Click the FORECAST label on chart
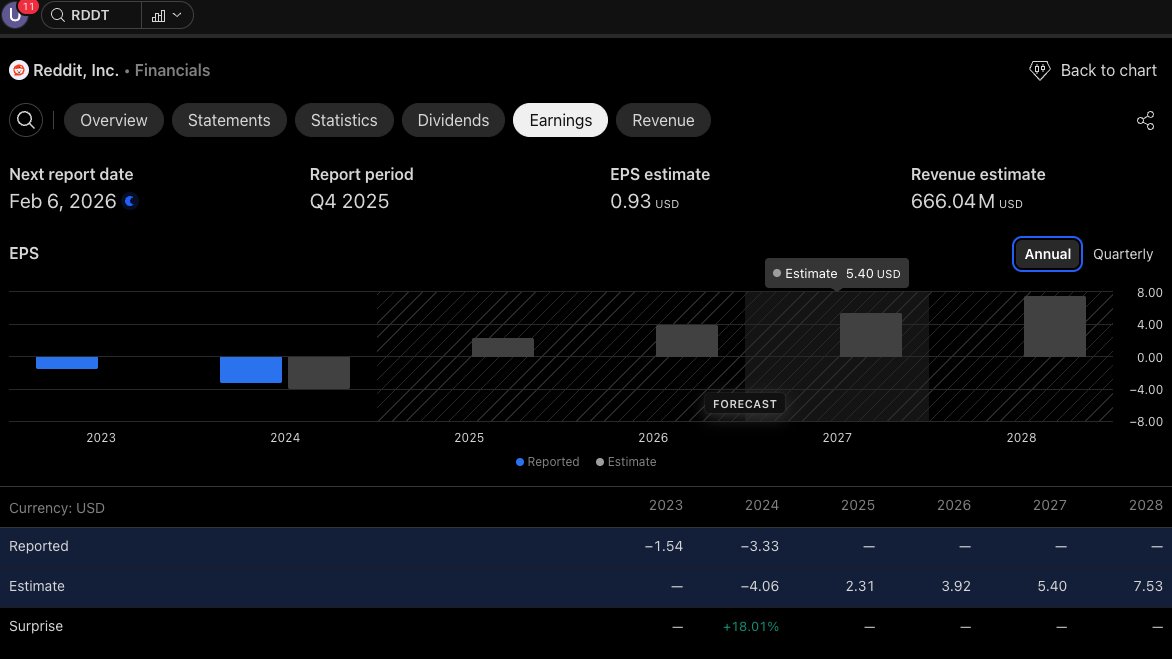Screen dimensions: 1172x659 [744, 404]
